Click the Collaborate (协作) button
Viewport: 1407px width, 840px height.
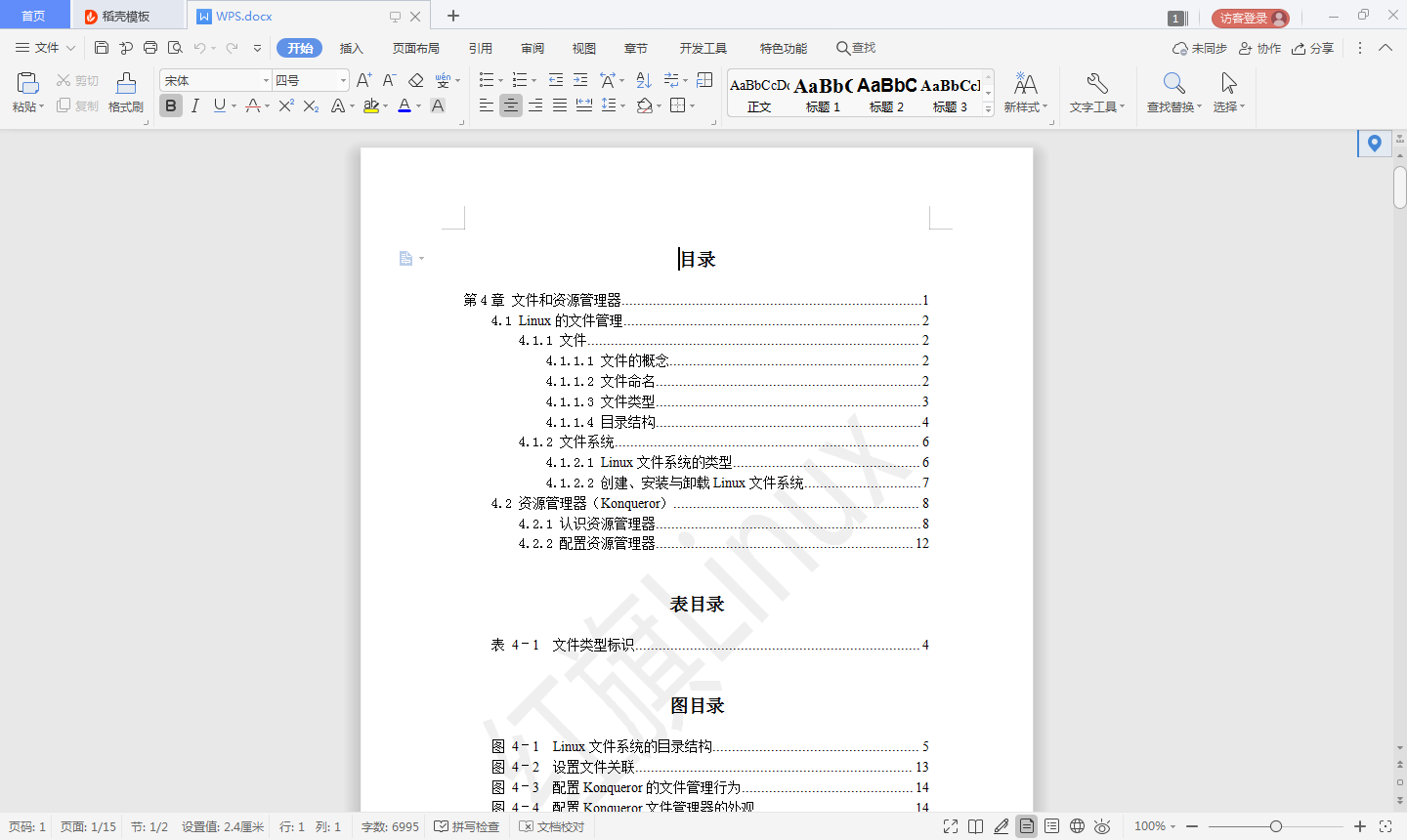pyautogui.click(x=1259, y=48)
